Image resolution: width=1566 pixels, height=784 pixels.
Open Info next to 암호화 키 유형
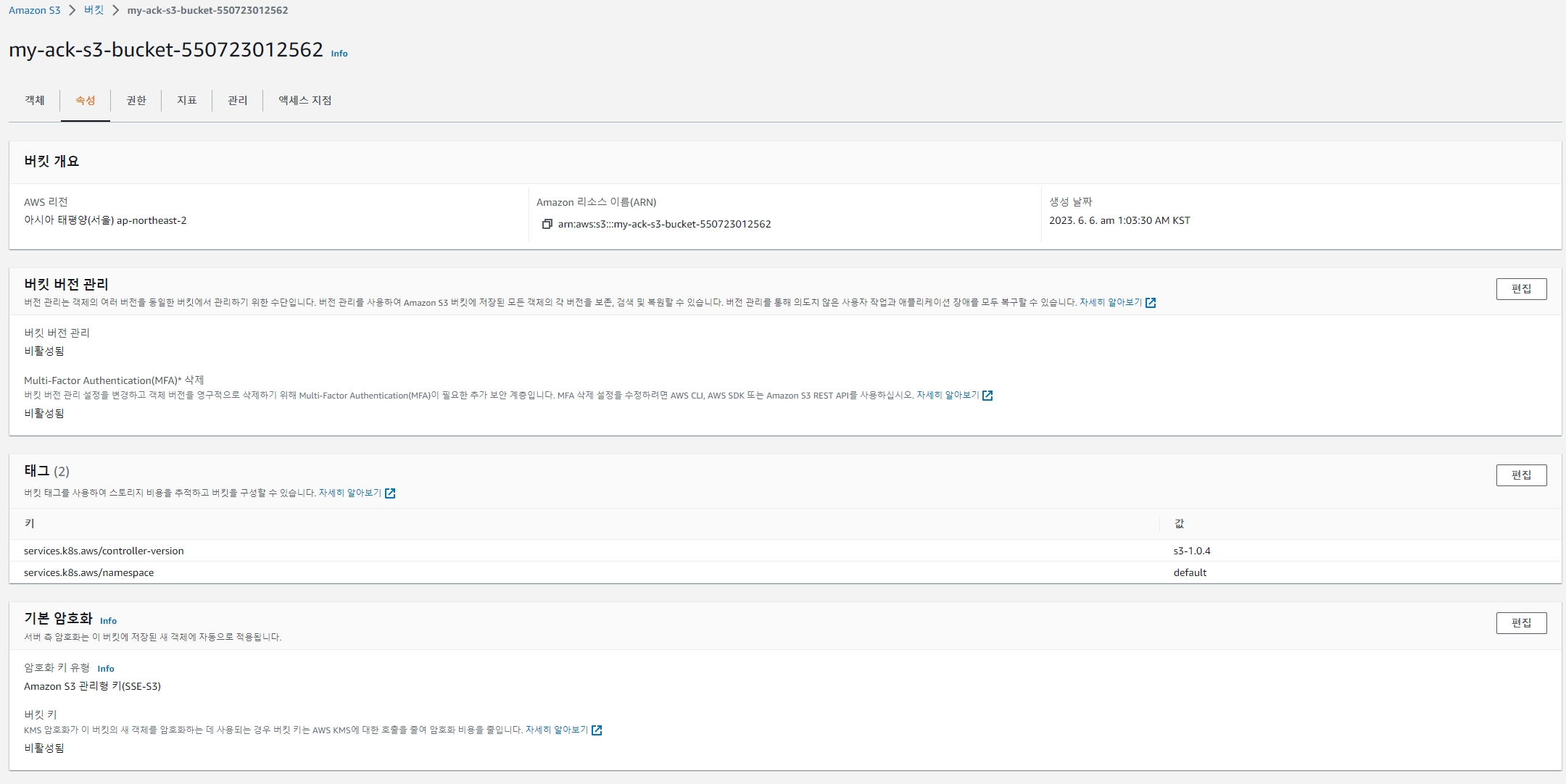(x=106, y=669)
